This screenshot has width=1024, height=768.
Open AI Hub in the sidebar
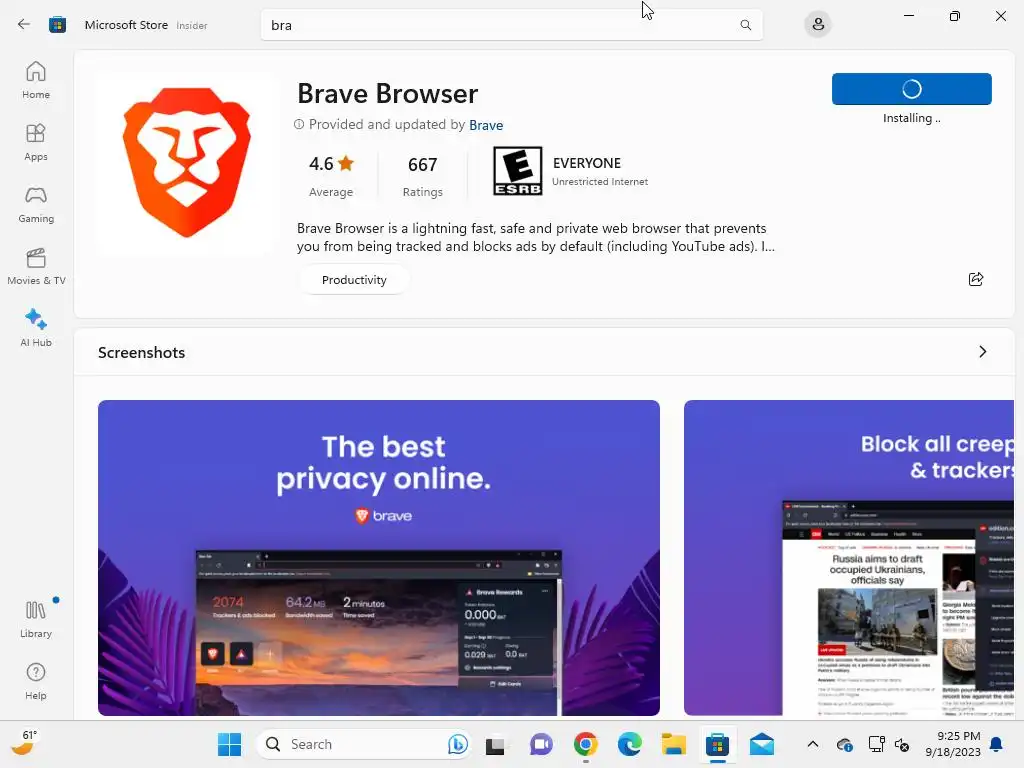tap(36, 328)
